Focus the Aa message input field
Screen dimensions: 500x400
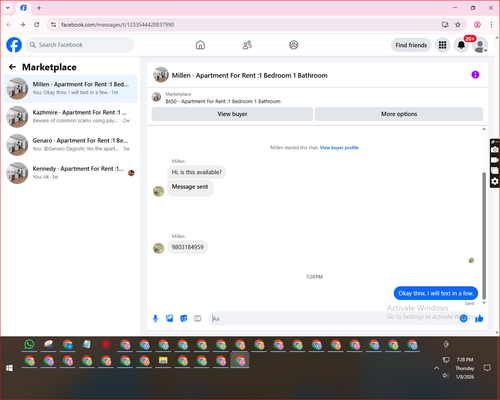point(333,319)
